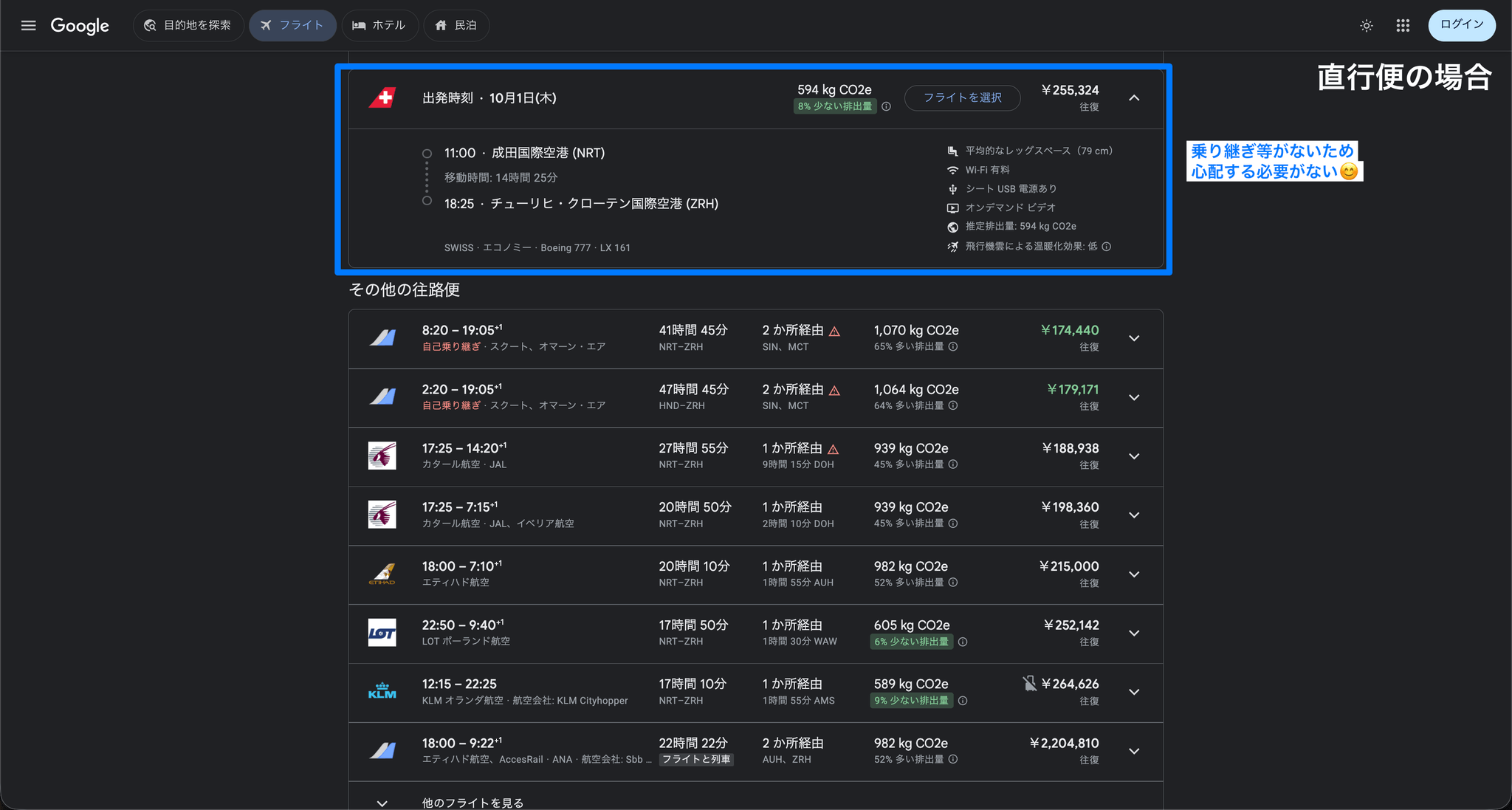Click the フライトと列車 badge
The width and height of the screenshot is (1512, 810).
(x=696, y=759)
